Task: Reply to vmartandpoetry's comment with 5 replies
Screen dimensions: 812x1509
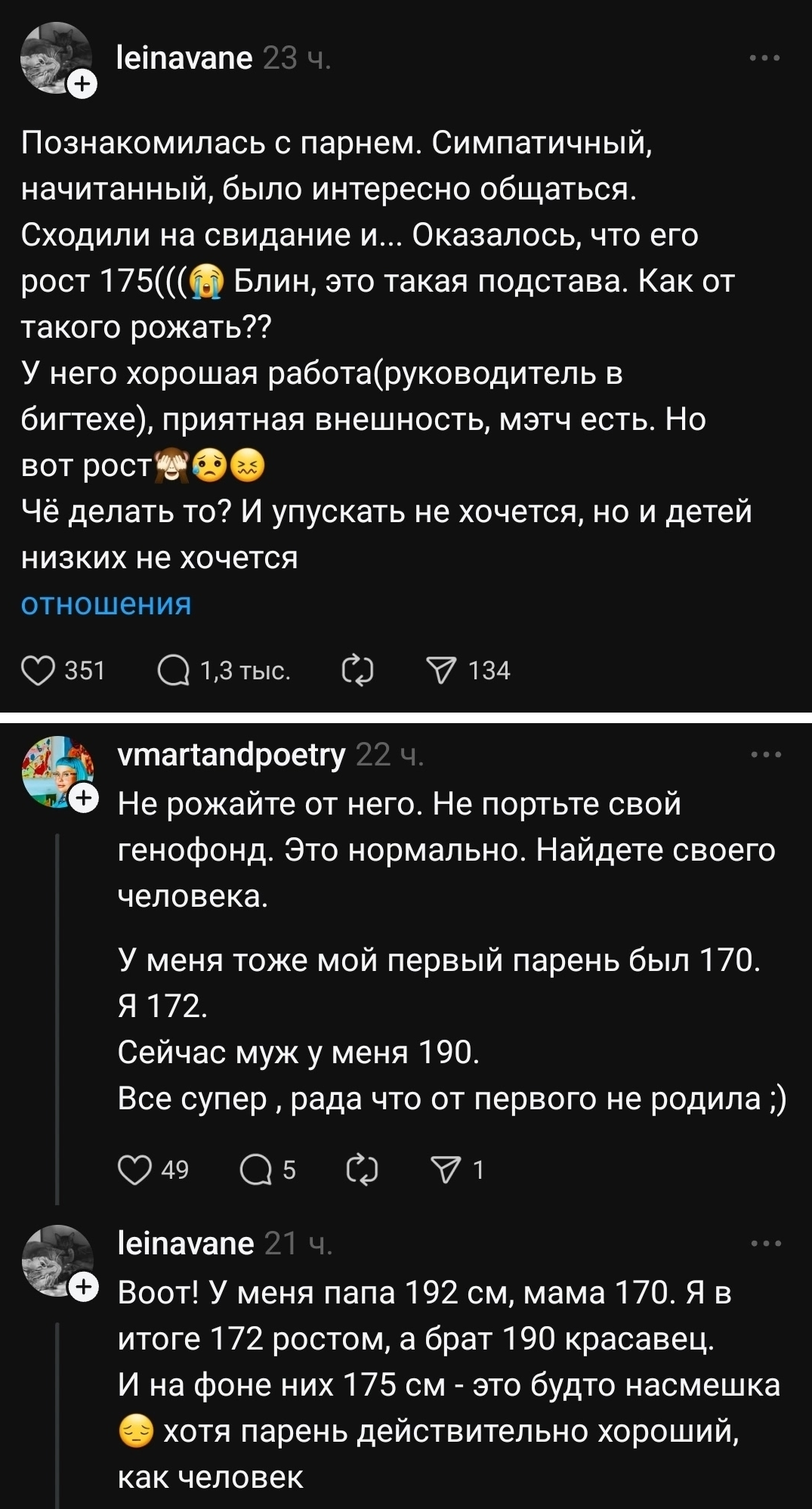Action: 255,1170
